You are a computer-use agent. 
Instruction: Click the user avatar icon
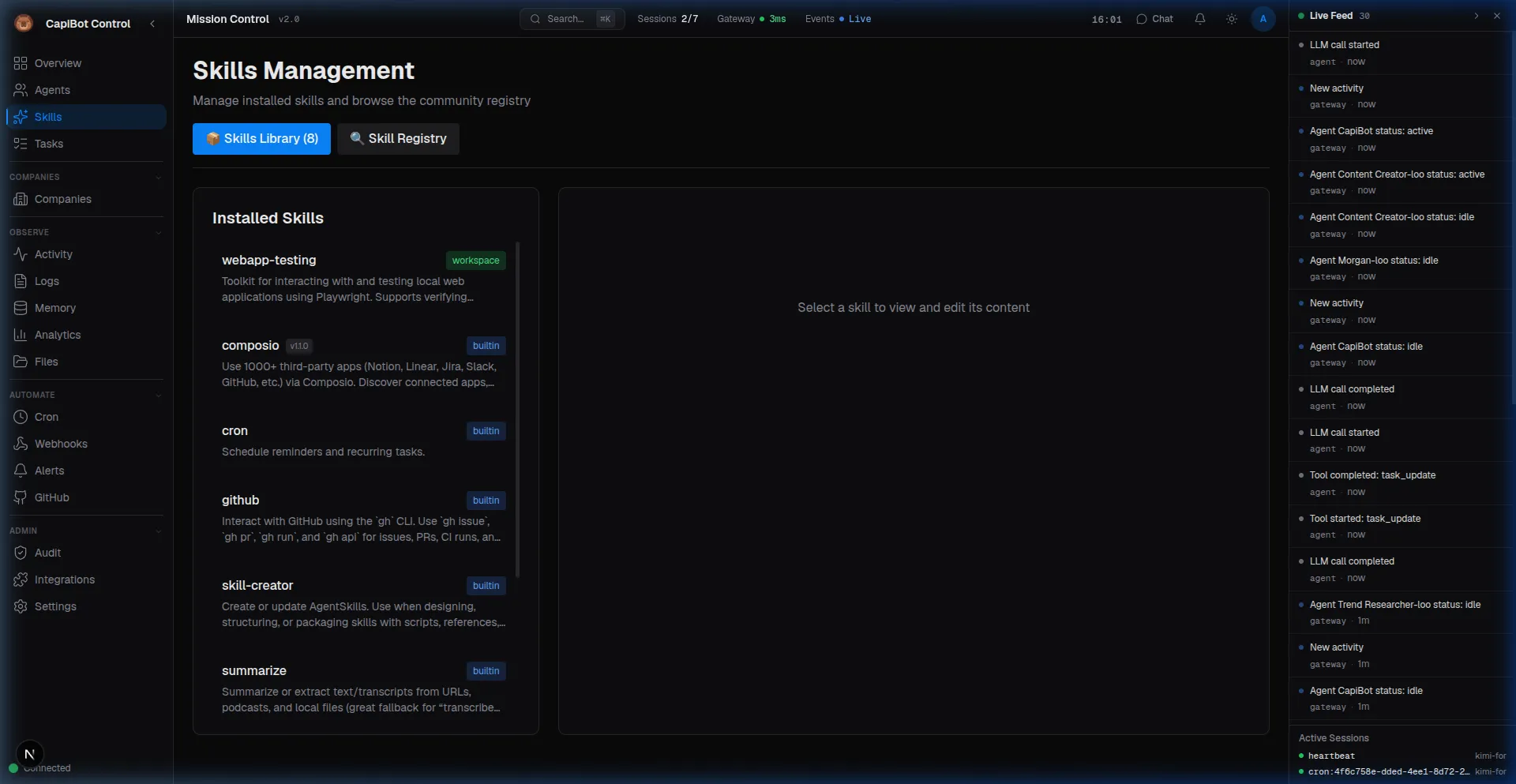[1263, 19]
